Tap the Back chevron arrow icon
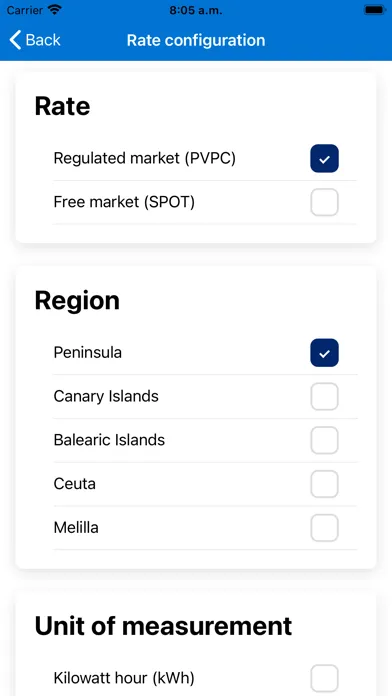The image size is (392, 696). point(15,40)
